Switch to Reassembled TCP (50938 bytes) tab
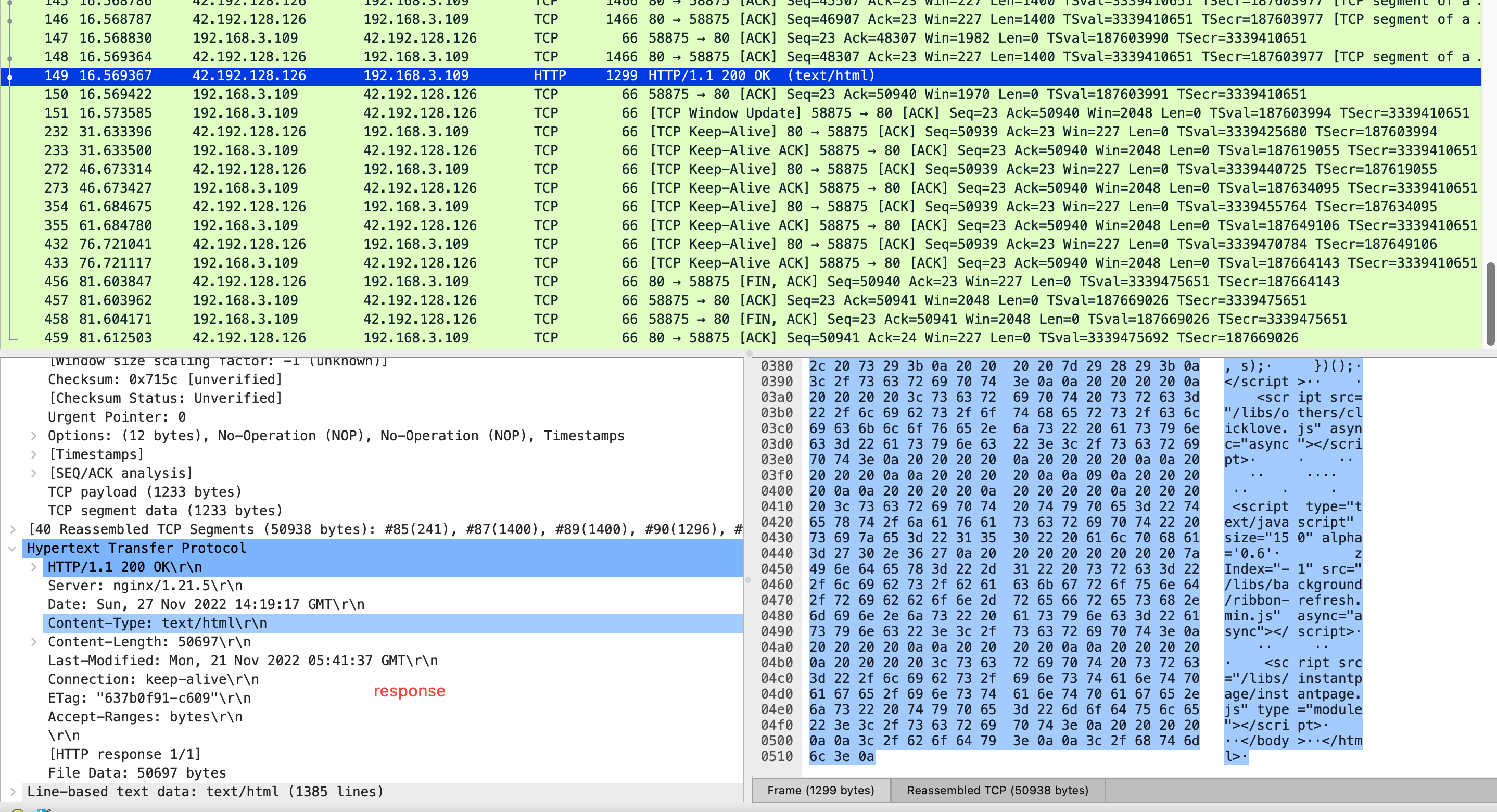Viewport: 1497px width, 812px height. coord(997,791)
